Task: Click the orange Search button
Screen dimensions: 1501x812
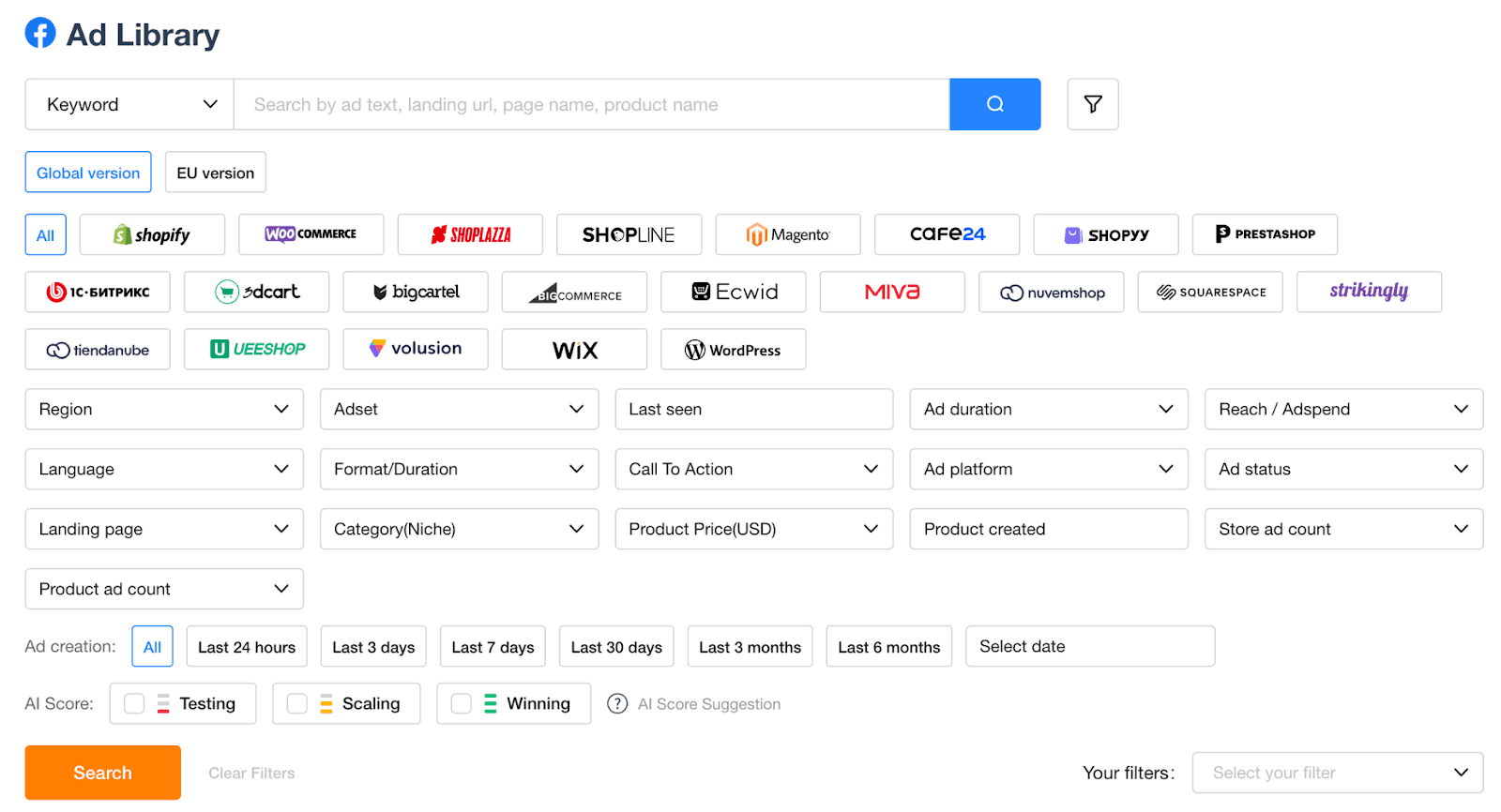Action: pos(103,773)
